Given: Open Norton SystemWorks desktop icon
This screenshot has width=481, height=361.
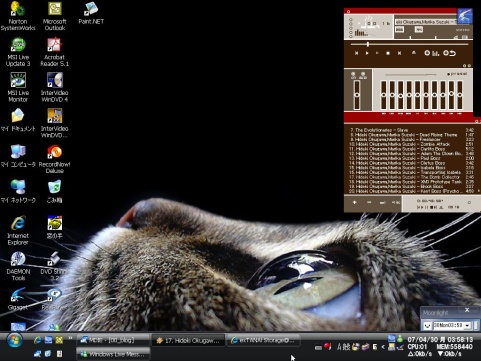Looking at the screenshot, I should pos(18,16).
